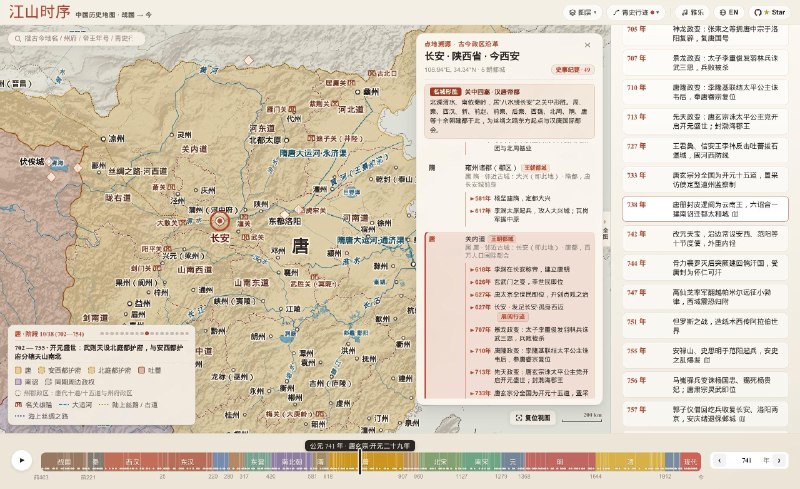Select the 明 segment on timeline

coord(560,461)
